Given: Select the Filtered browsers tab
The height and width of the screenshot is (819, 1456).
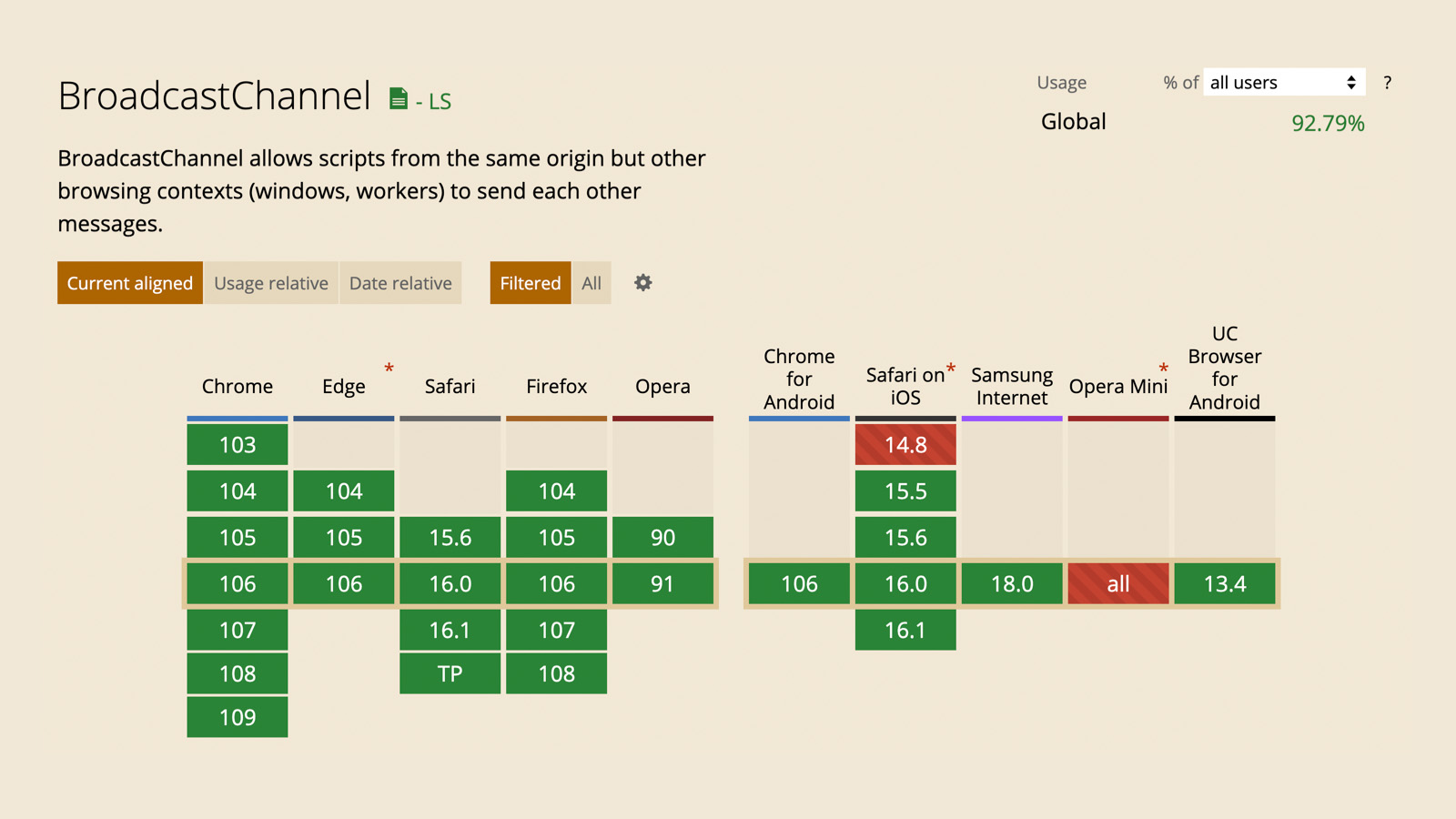Looking at the screenshot, I should pos(530,283).
